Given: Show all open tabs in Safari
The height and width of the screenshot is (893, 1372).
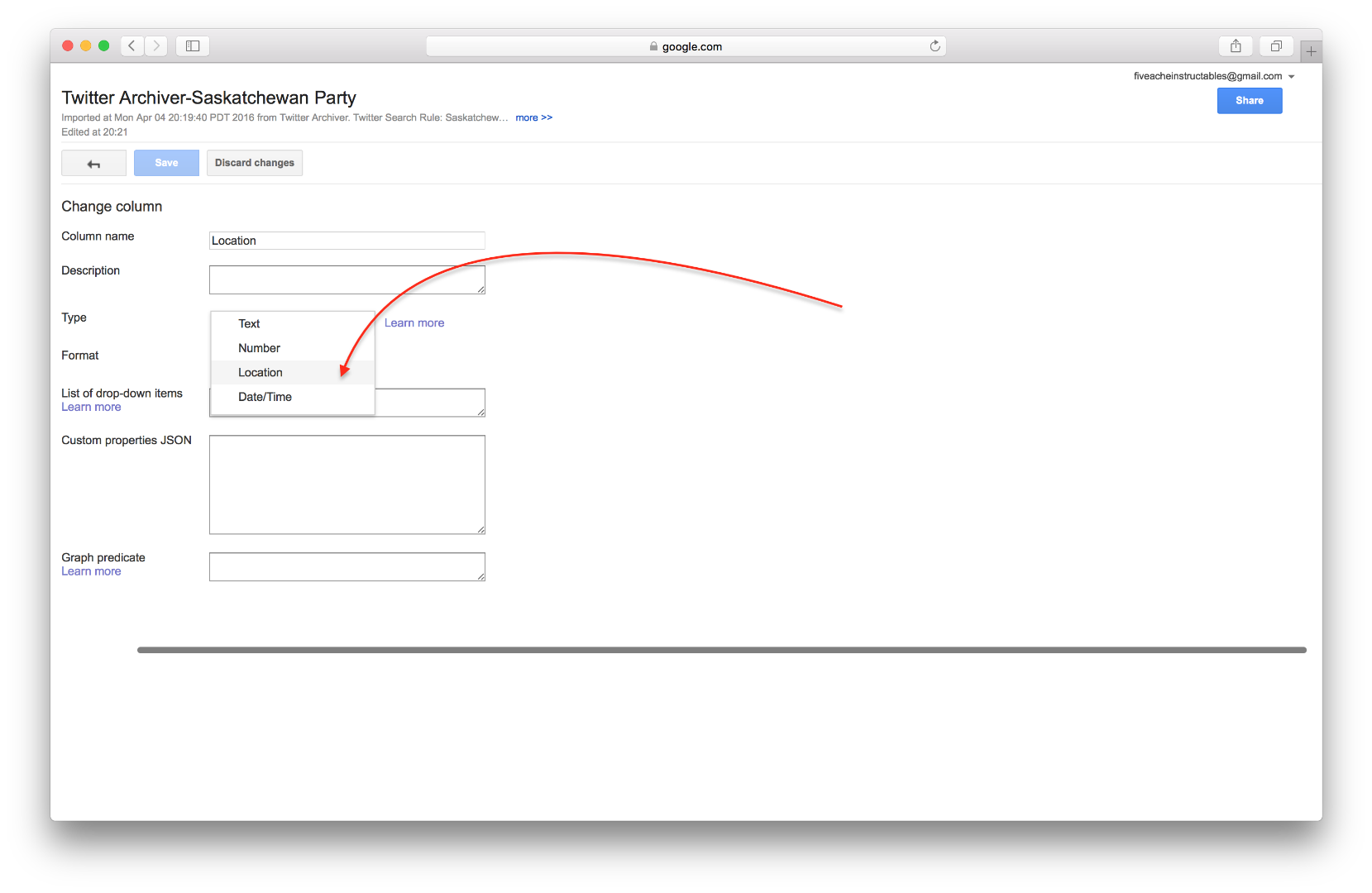Looking at the screenshot, I should tap(1275, 45).
